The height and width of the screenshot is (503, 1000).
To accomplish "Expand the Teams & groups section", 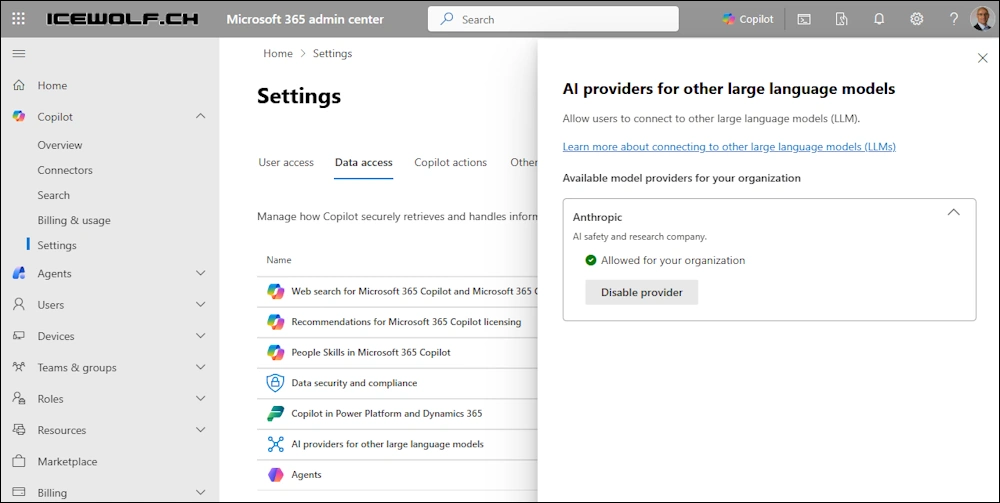I will pos(200,368).
